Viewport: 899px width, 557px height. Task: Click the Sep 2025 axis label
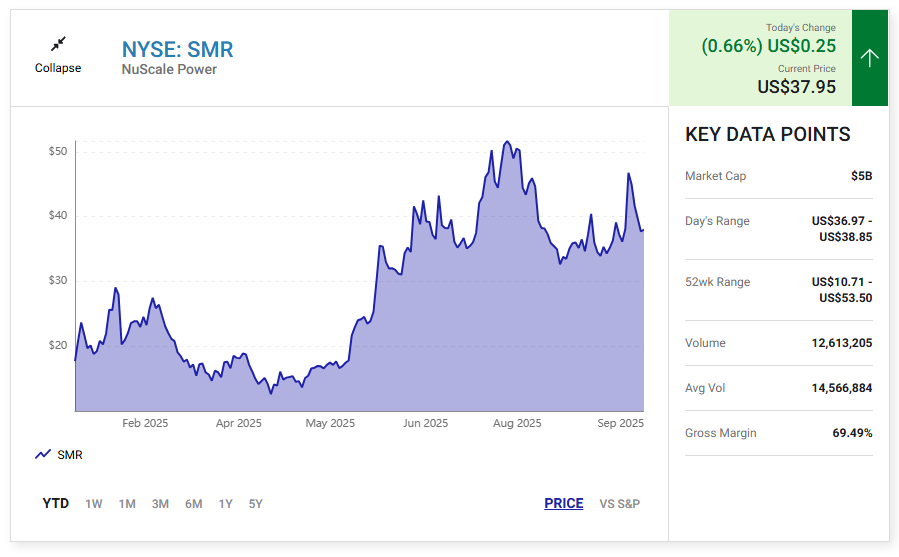tap(620, 423)
